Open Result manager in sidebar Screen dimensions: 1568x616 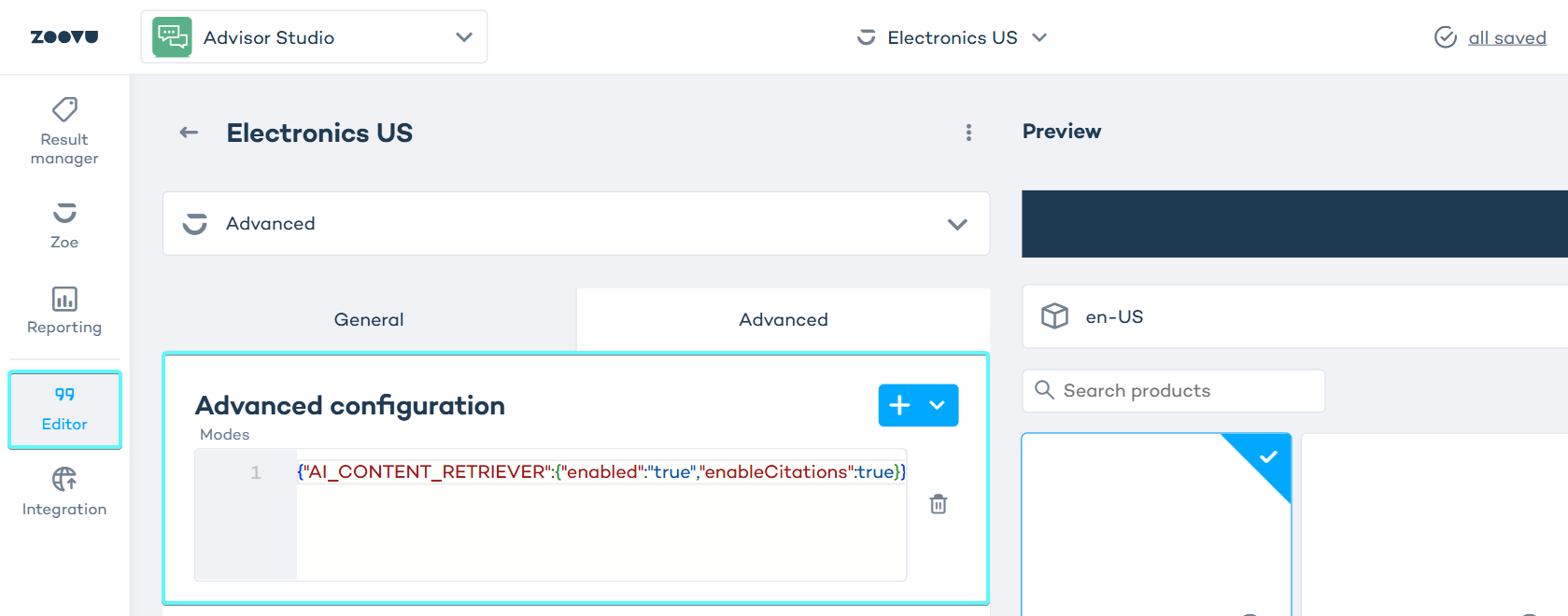(64, 132)
